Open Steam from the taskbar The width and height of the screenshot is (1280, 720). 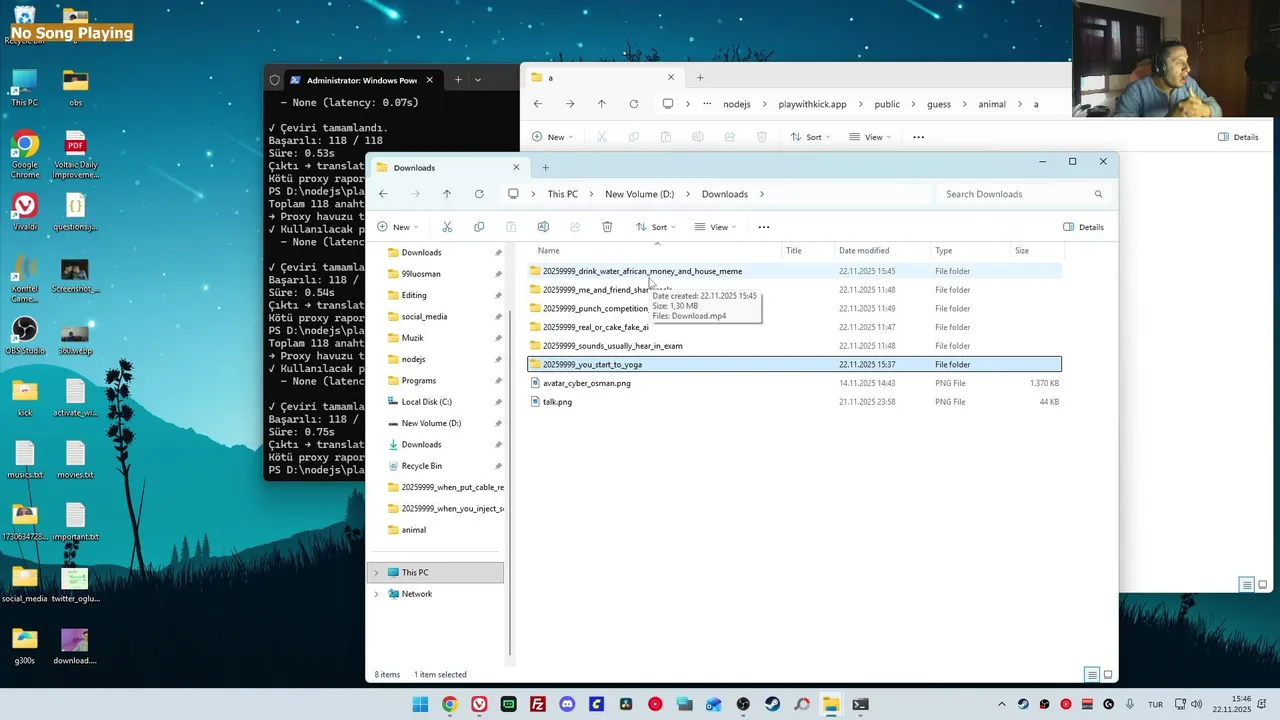772,704
